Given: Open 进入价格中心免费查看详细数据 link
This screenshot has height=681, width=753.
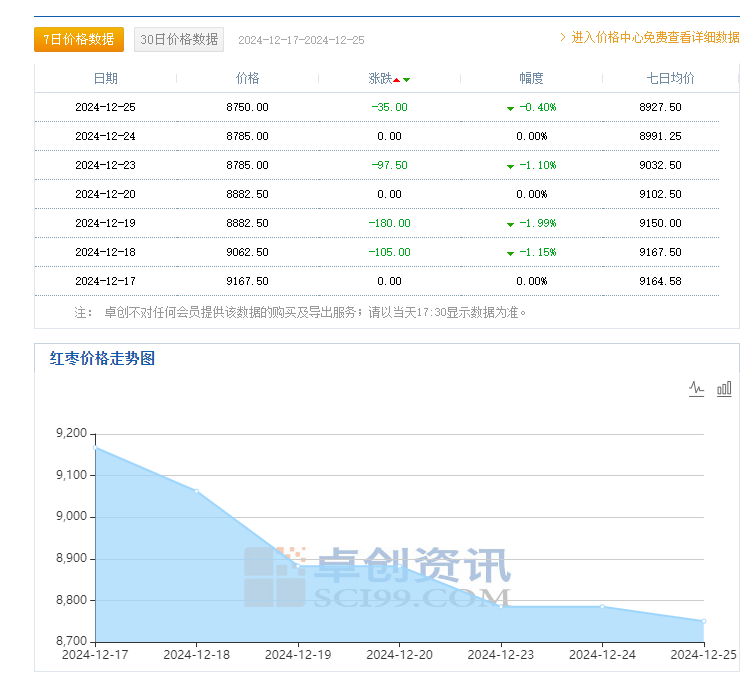Looking at the screenshot, I should (655, 37).
